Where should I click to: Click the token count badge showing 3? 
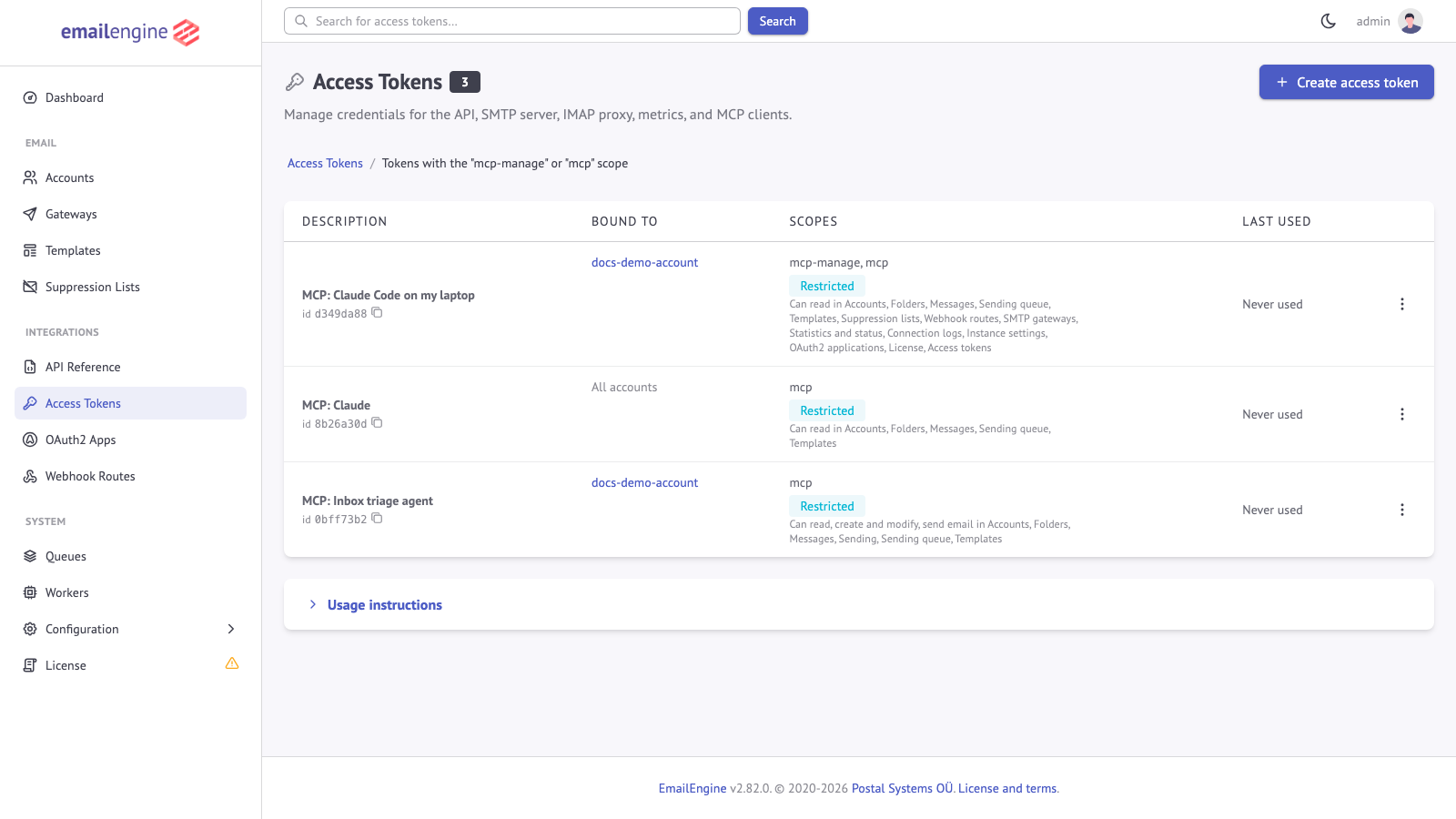click(465, 82)
